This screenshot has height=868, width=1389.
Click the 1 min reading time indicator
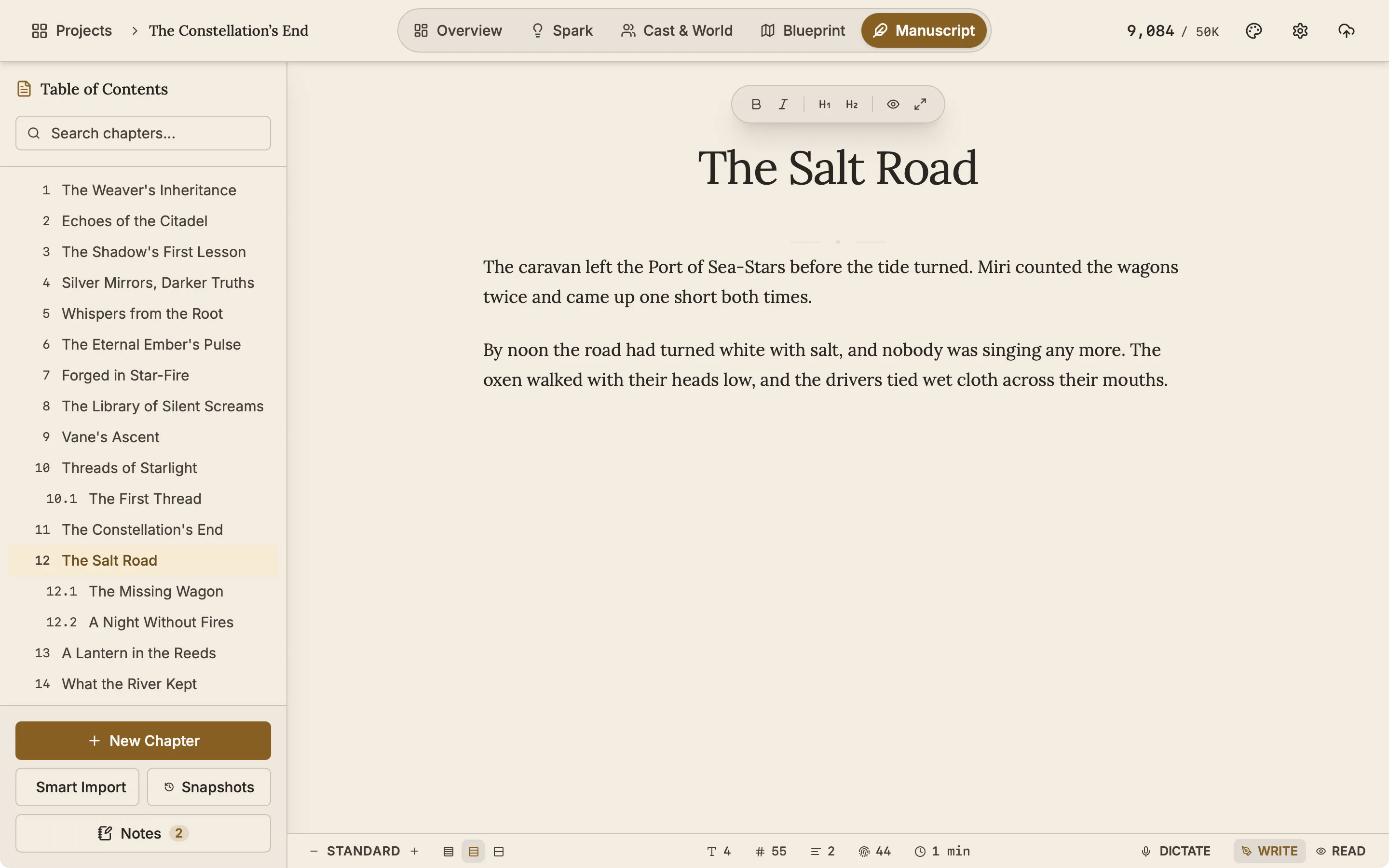(x=942, y=851)
